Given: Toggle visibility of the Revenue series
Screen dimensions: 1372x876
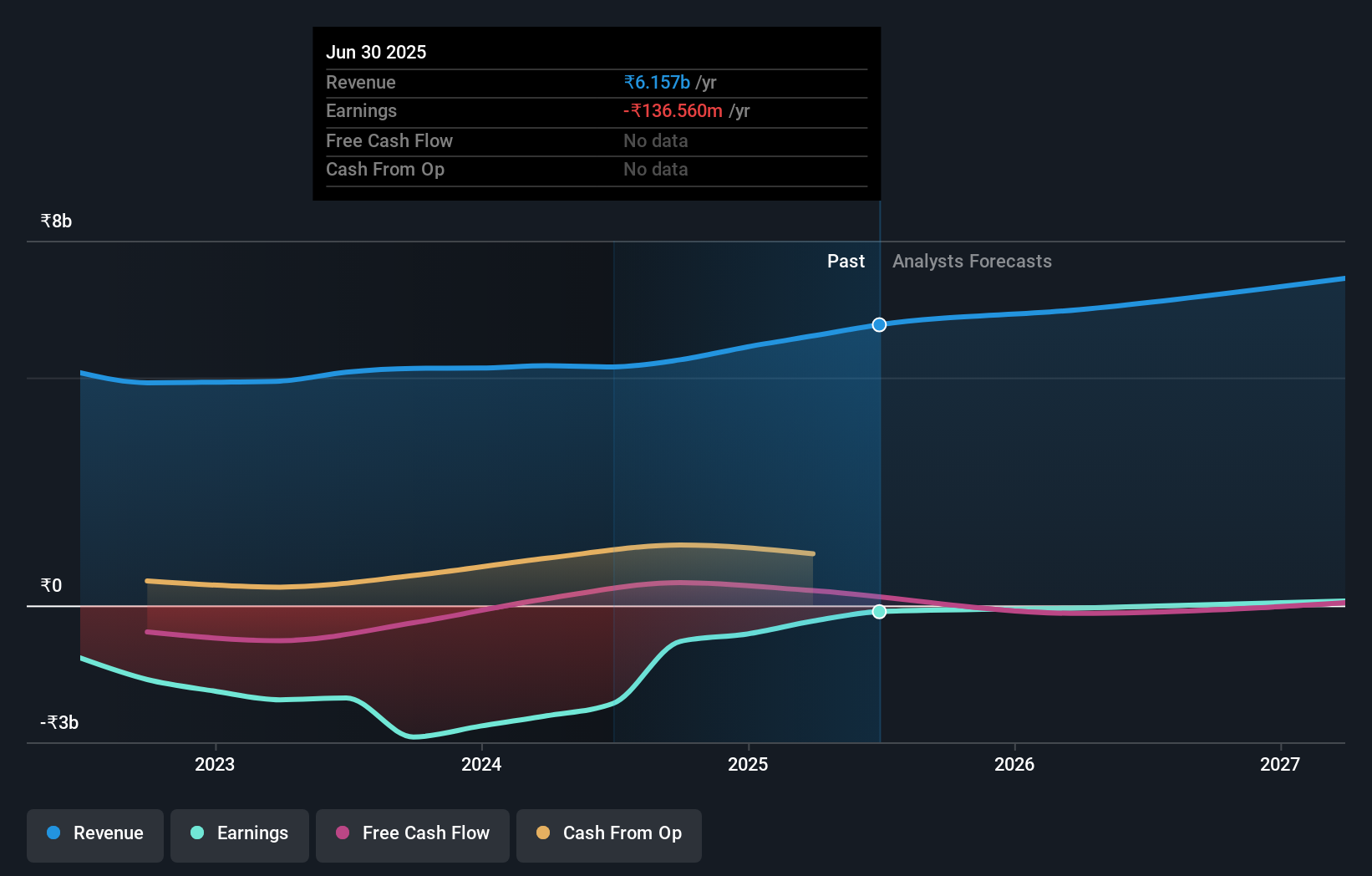Looking at the screenshot, I should (x=94, y=833).
